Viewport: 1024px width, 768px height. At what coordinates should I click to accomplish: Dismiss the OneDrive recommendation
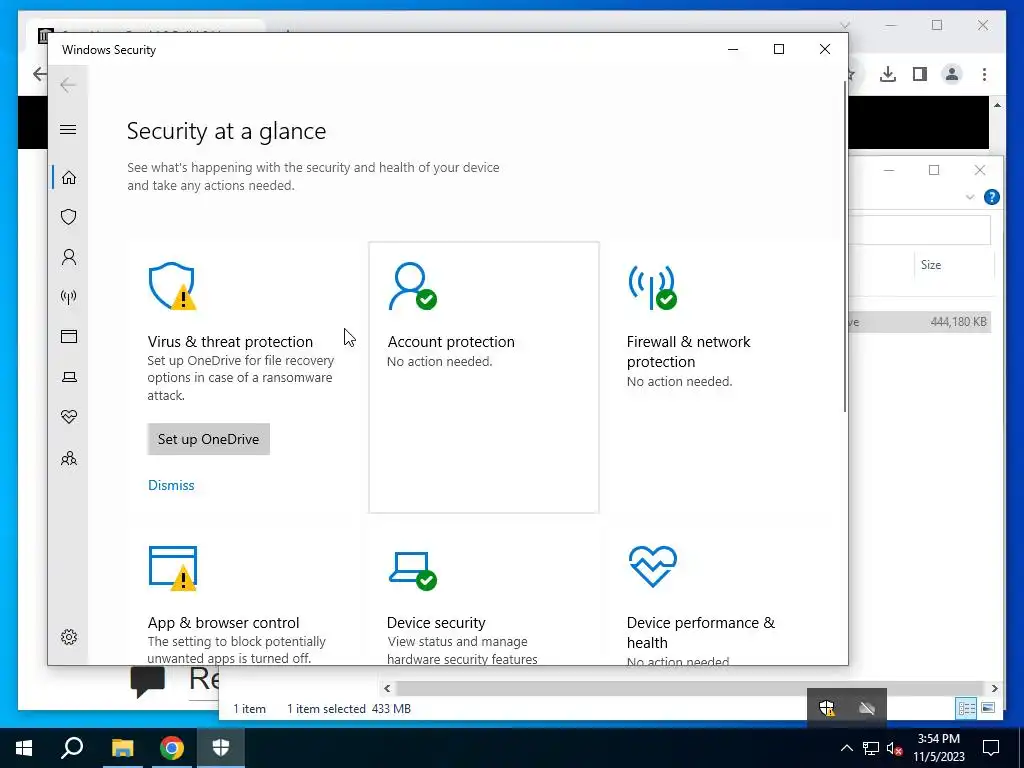point(171,485)
